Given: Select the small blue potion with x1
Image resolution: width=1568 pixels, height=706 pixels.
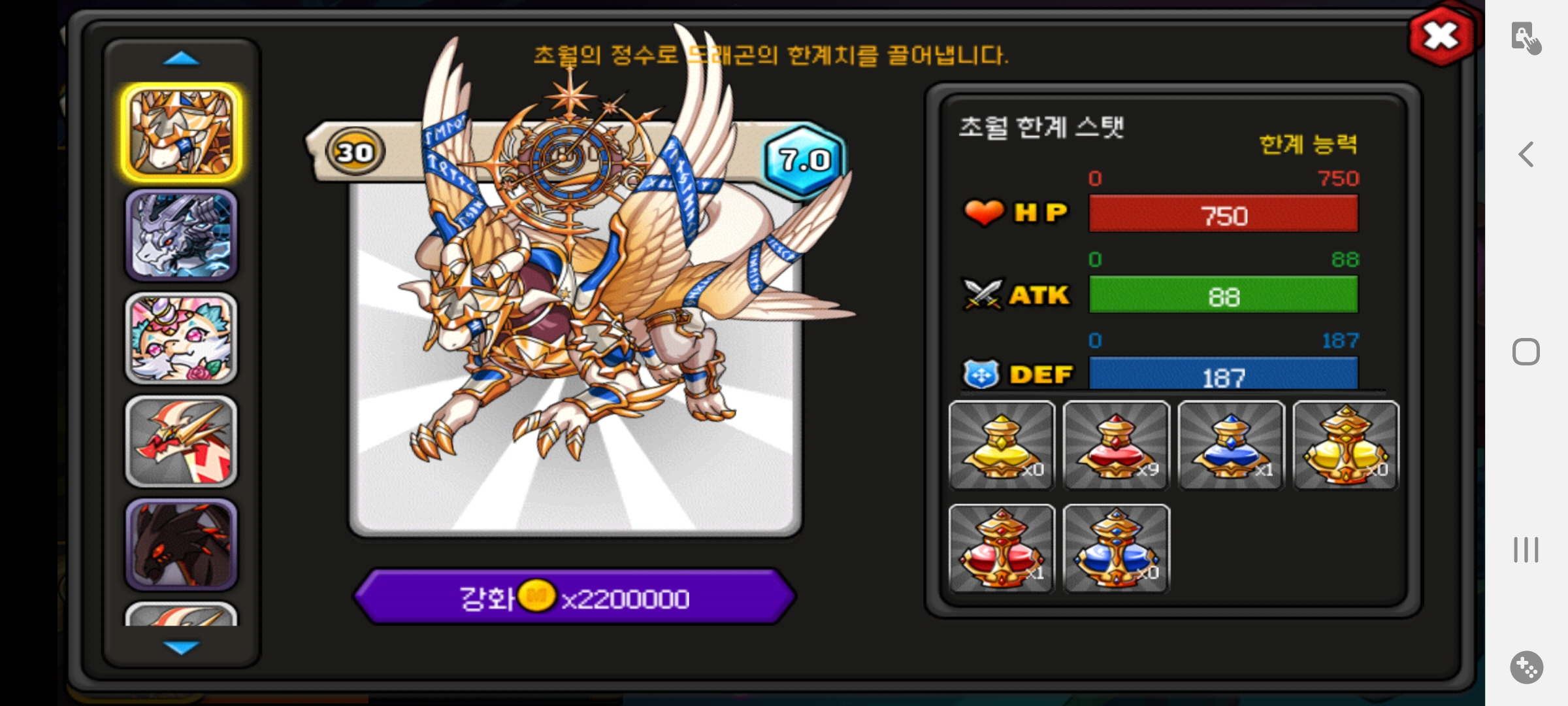Looking at the screenshot, I should pos(1232,445).
